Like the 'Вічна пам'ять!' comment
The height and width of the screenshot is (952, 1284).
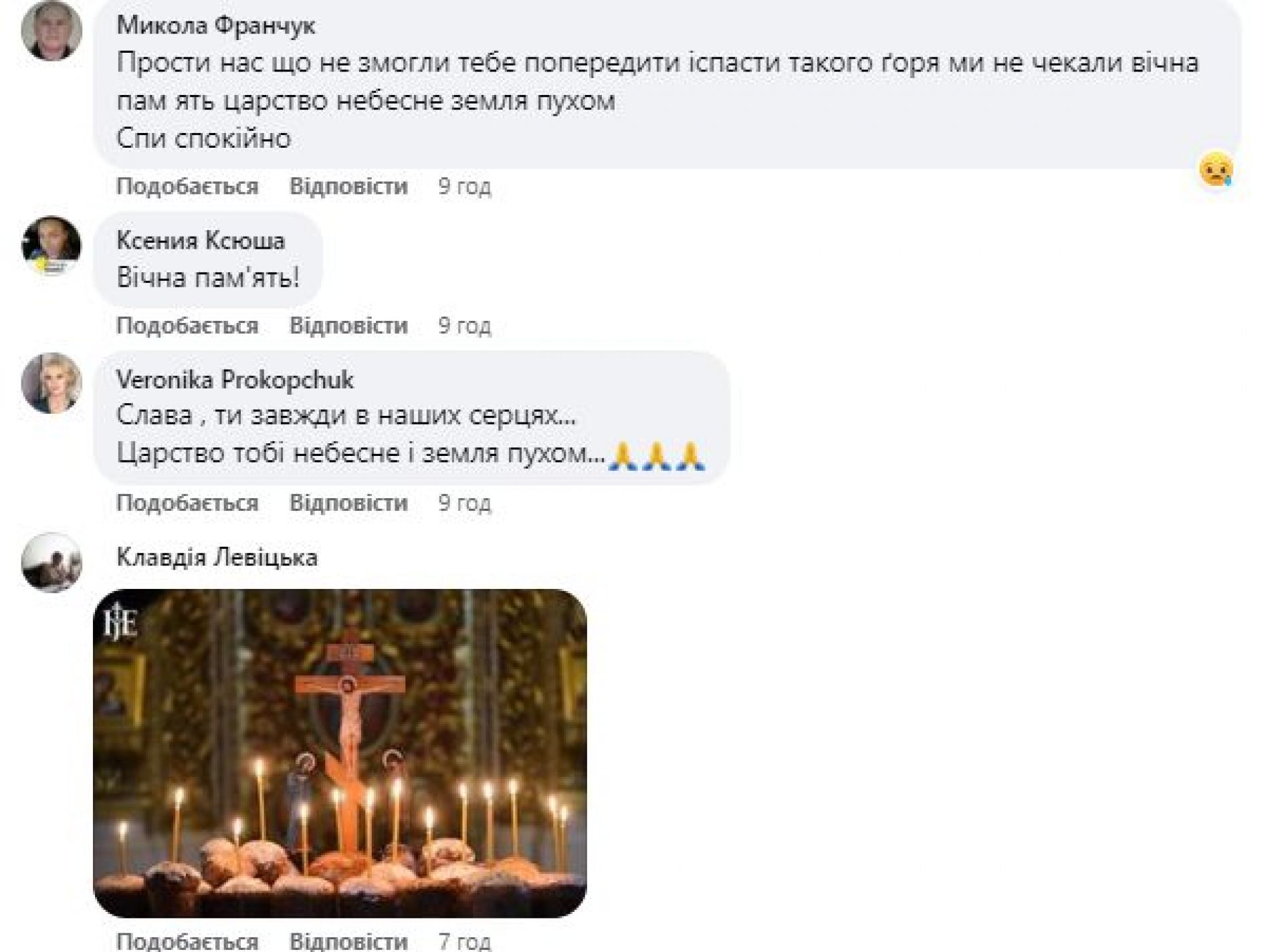click(187, 326)
